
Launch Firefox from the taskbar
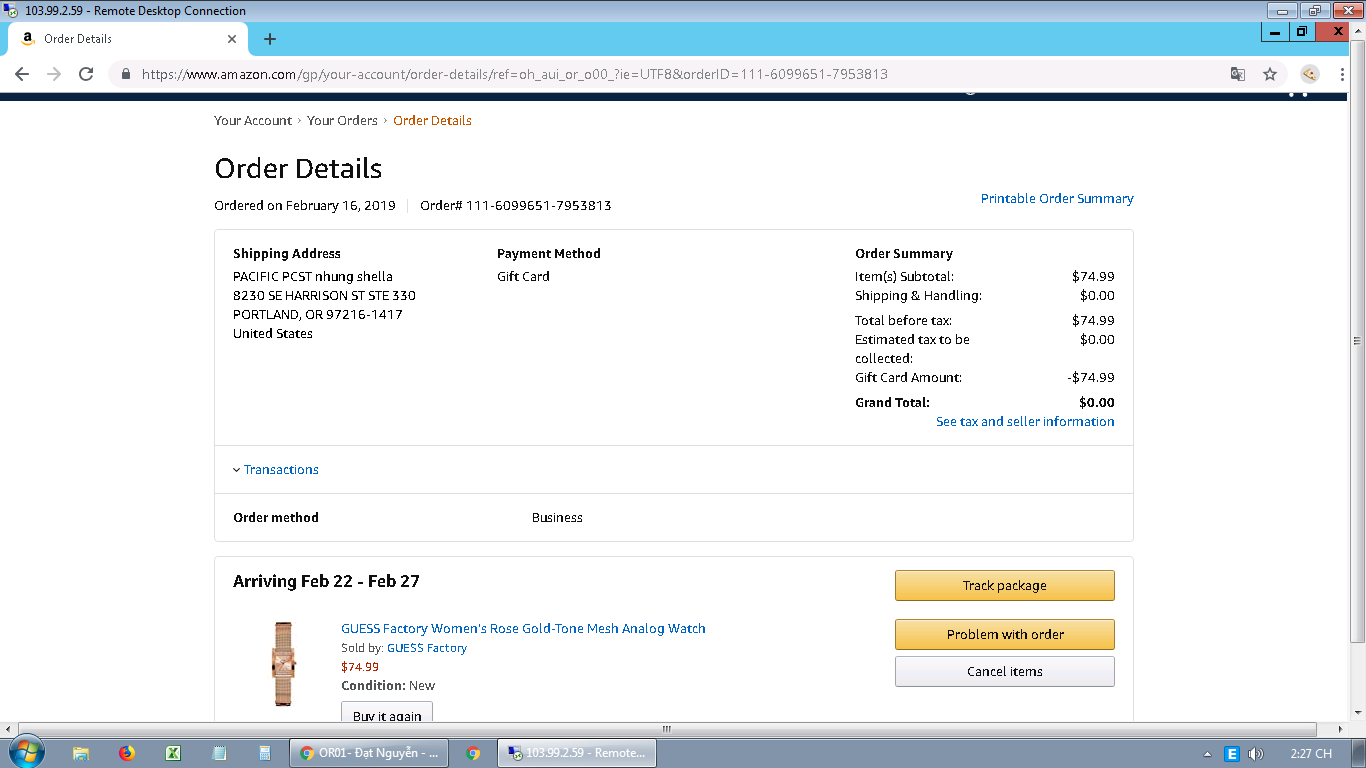point(127,753)
